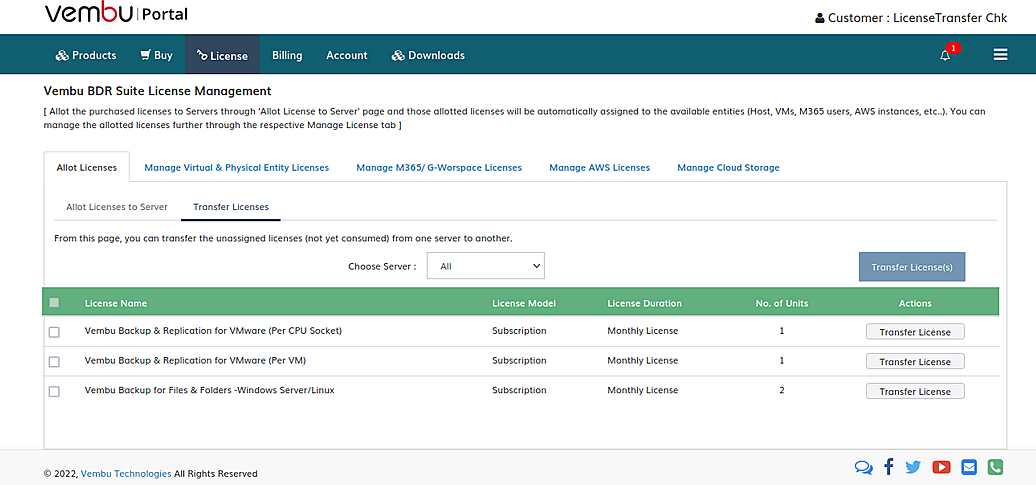This screenshot has width=1036, height=485.
Task: Click Transfer License for Per VM row
Action: point(915,361)
